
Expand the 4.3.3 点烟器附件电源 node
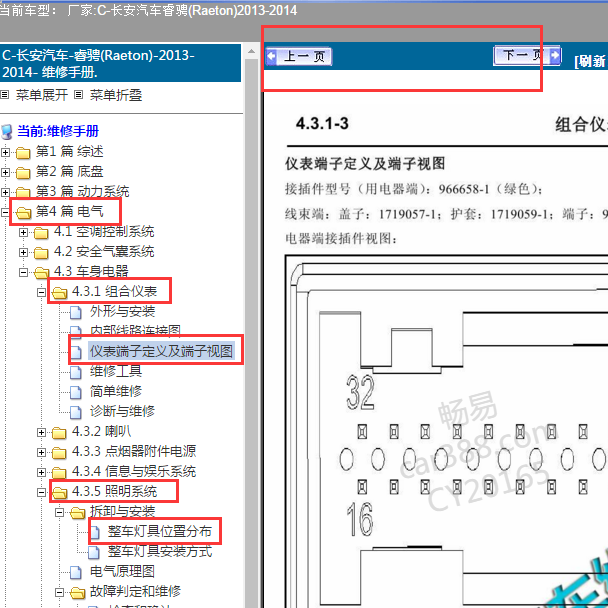click(x=41, y=452)
